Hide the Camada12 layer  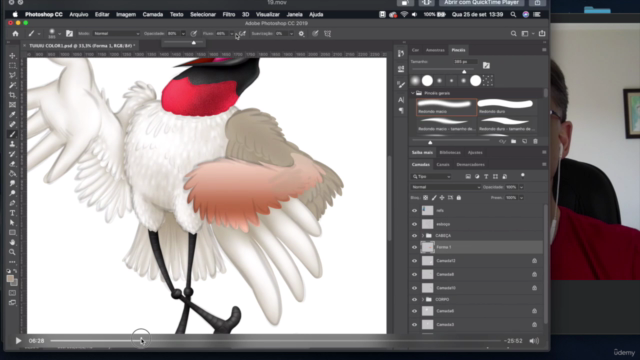click(x=414, y=261)
